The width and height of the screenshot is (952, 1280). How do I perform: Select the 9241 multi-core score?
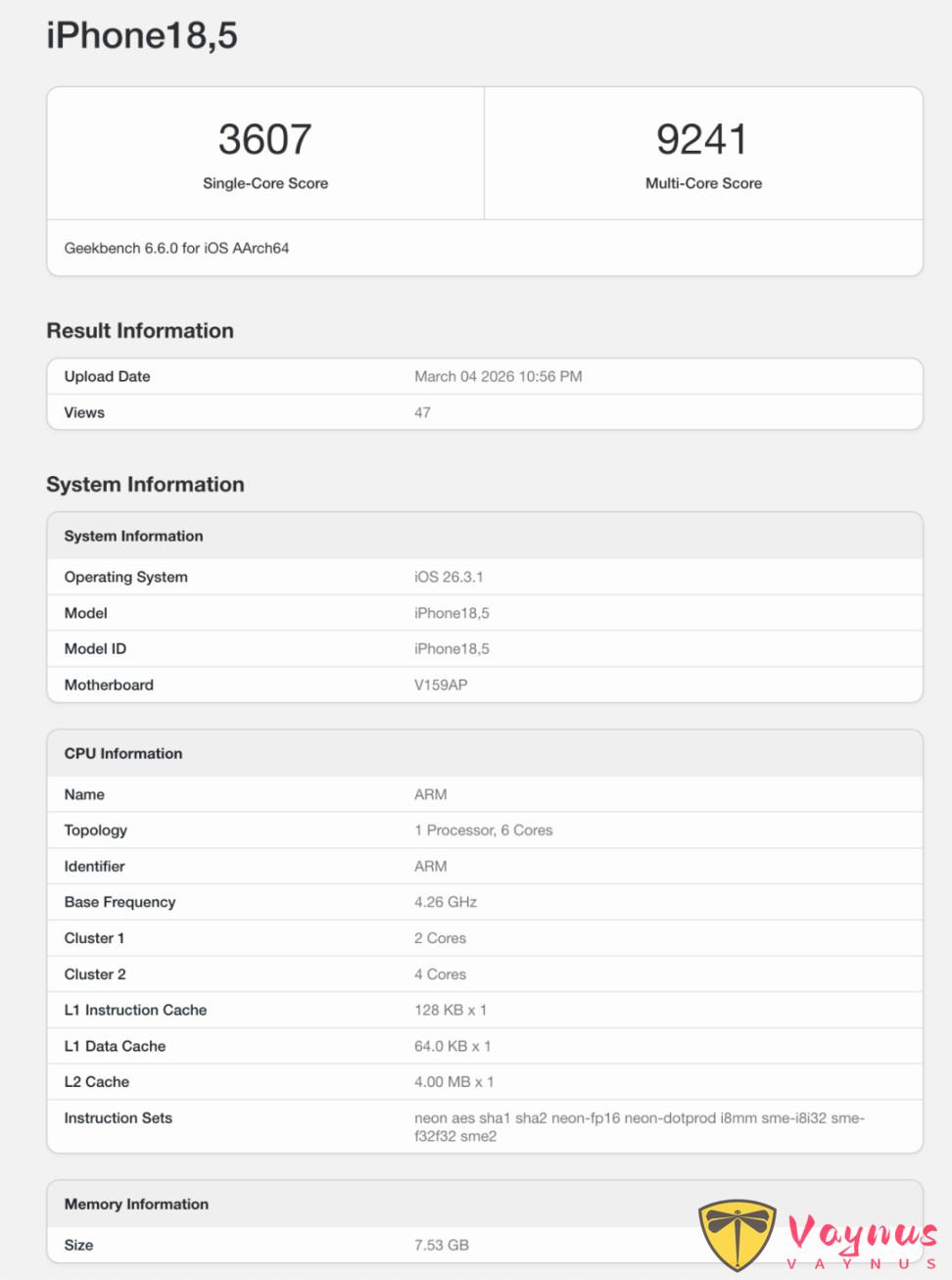point(702,139)
